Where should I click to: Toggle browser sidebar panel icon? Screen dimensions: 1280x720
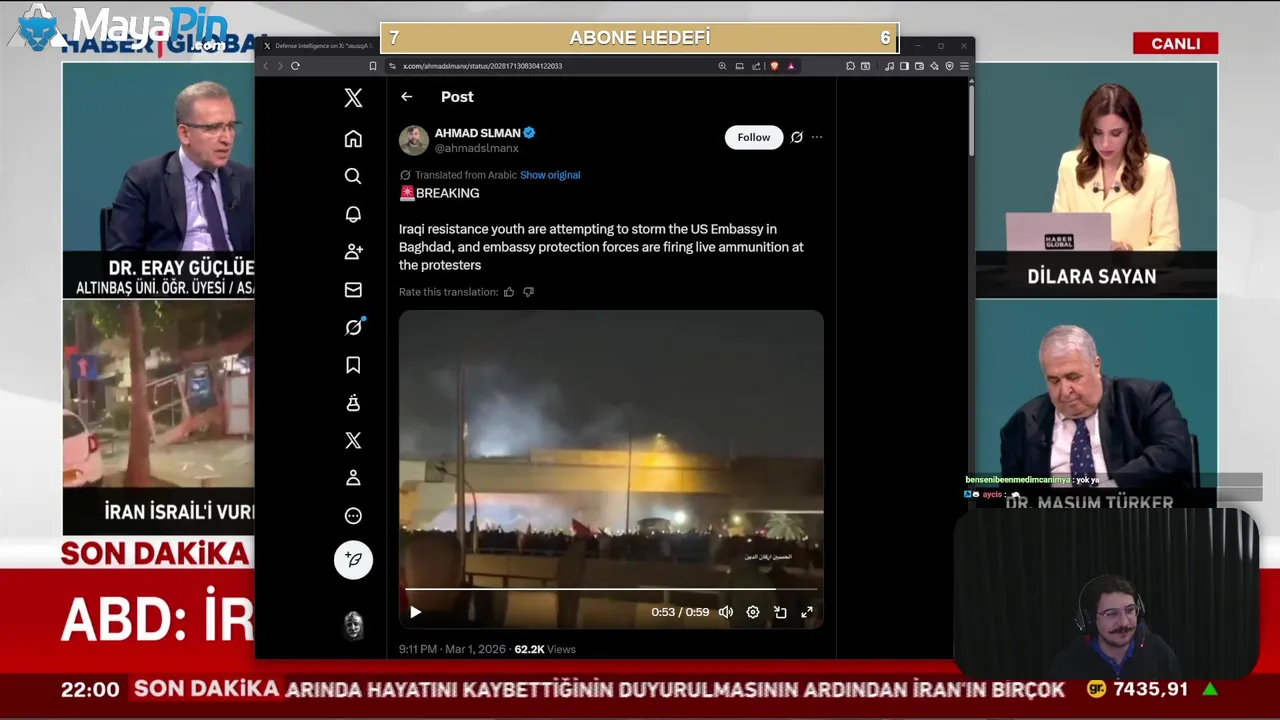pos(904,66)
